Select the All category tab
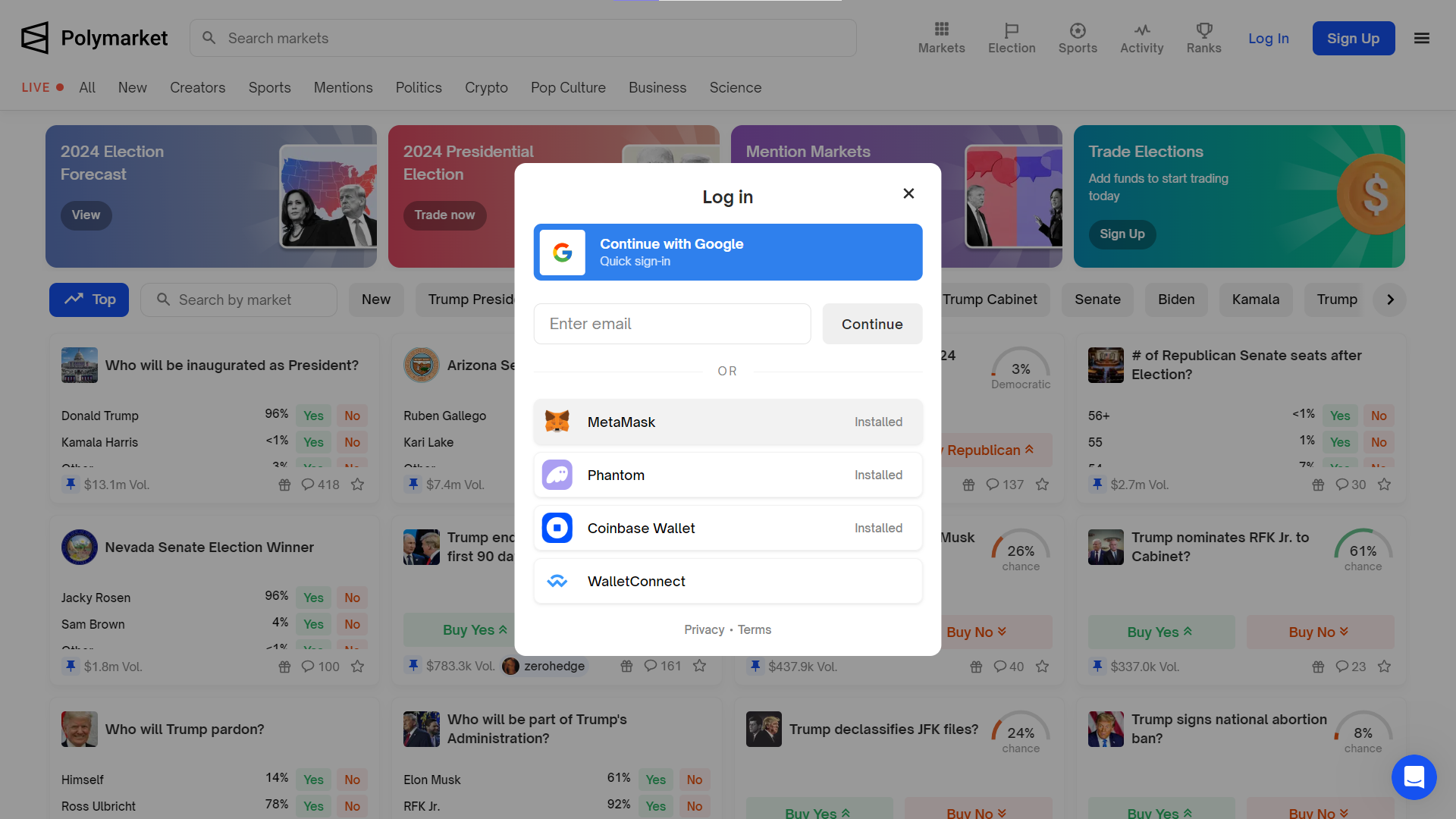The width and height of the screenshot is (1456, 819). coord(87,87)
